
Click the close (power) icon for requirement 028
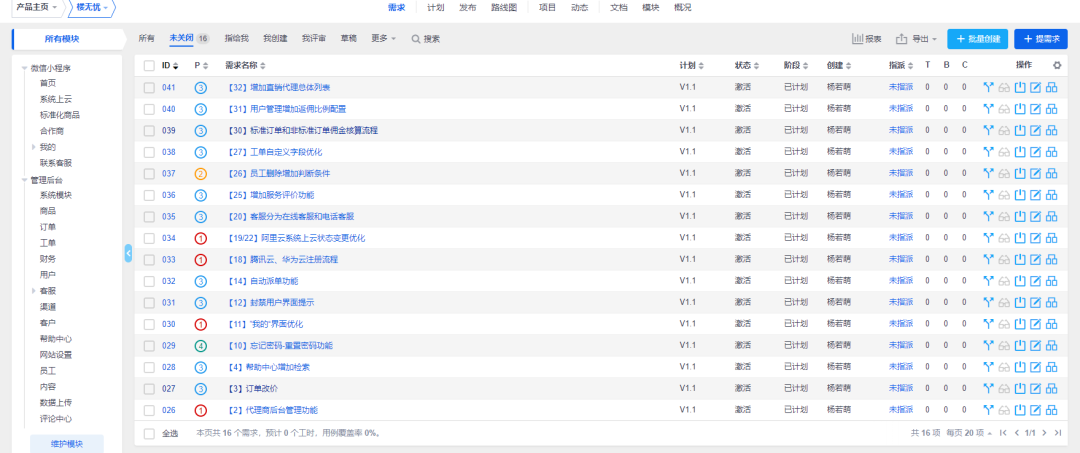(x=1021, y=367)
